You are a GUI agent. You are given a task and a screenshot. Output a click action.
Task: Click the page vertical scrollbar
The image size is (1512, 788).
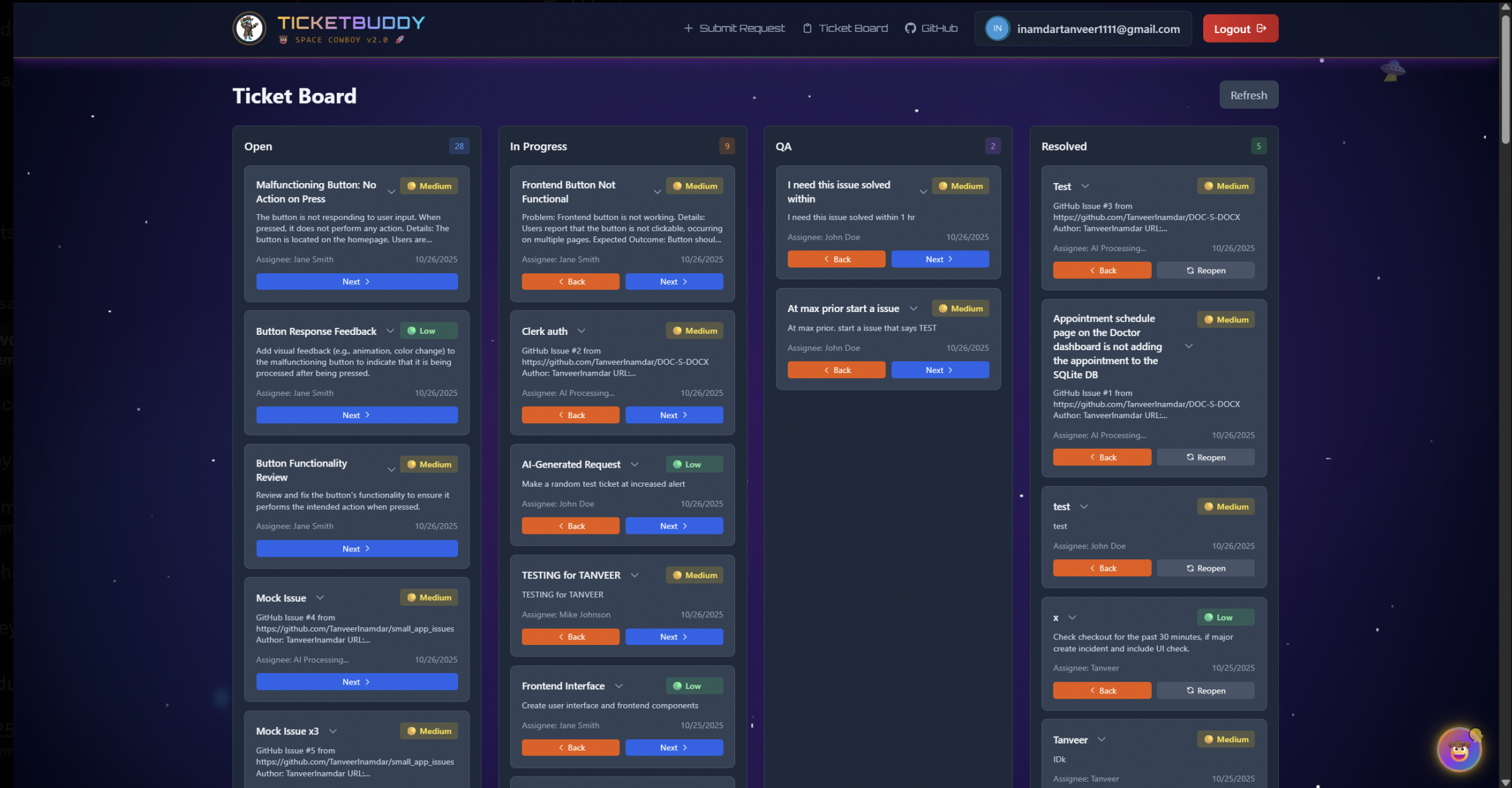point(1505,79)
